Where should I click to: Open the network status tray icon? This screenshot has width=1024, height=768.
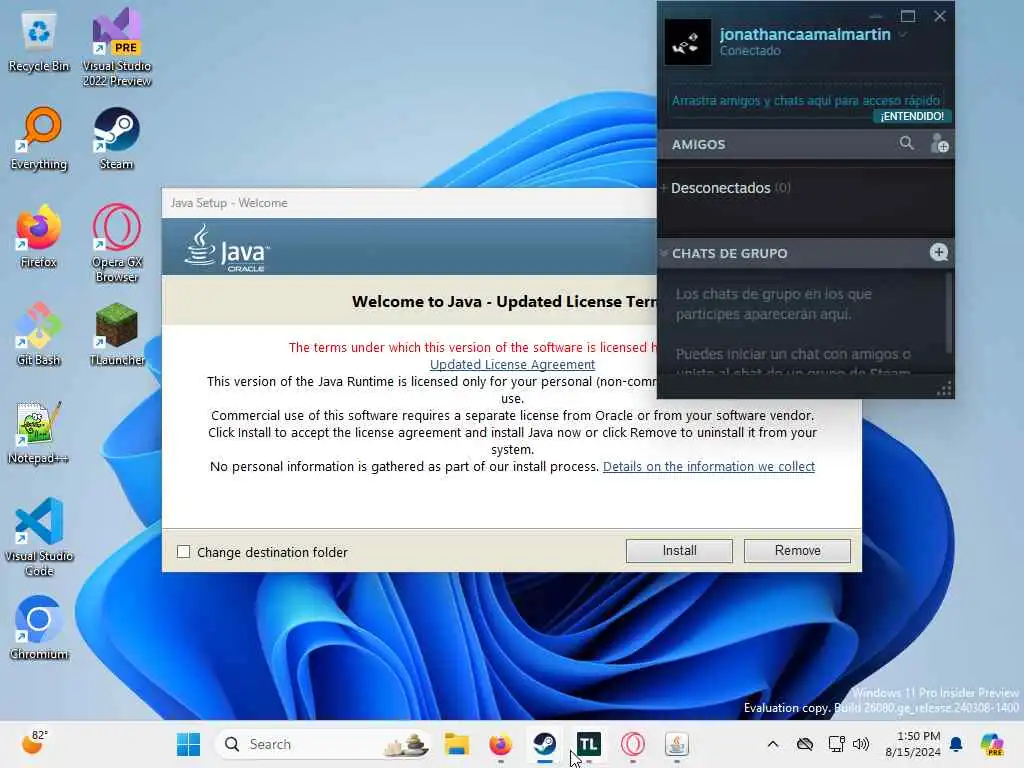tap(837, 744)
